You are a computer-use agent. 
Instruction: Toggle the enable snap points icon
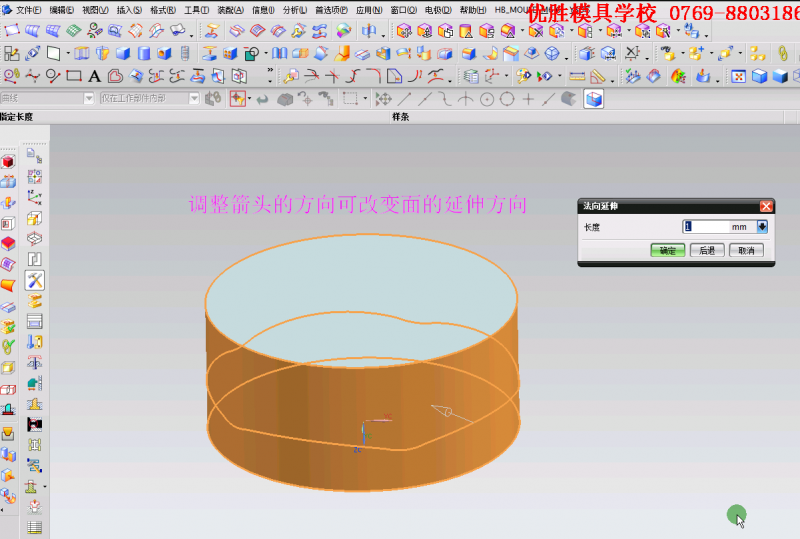point(383,99)
